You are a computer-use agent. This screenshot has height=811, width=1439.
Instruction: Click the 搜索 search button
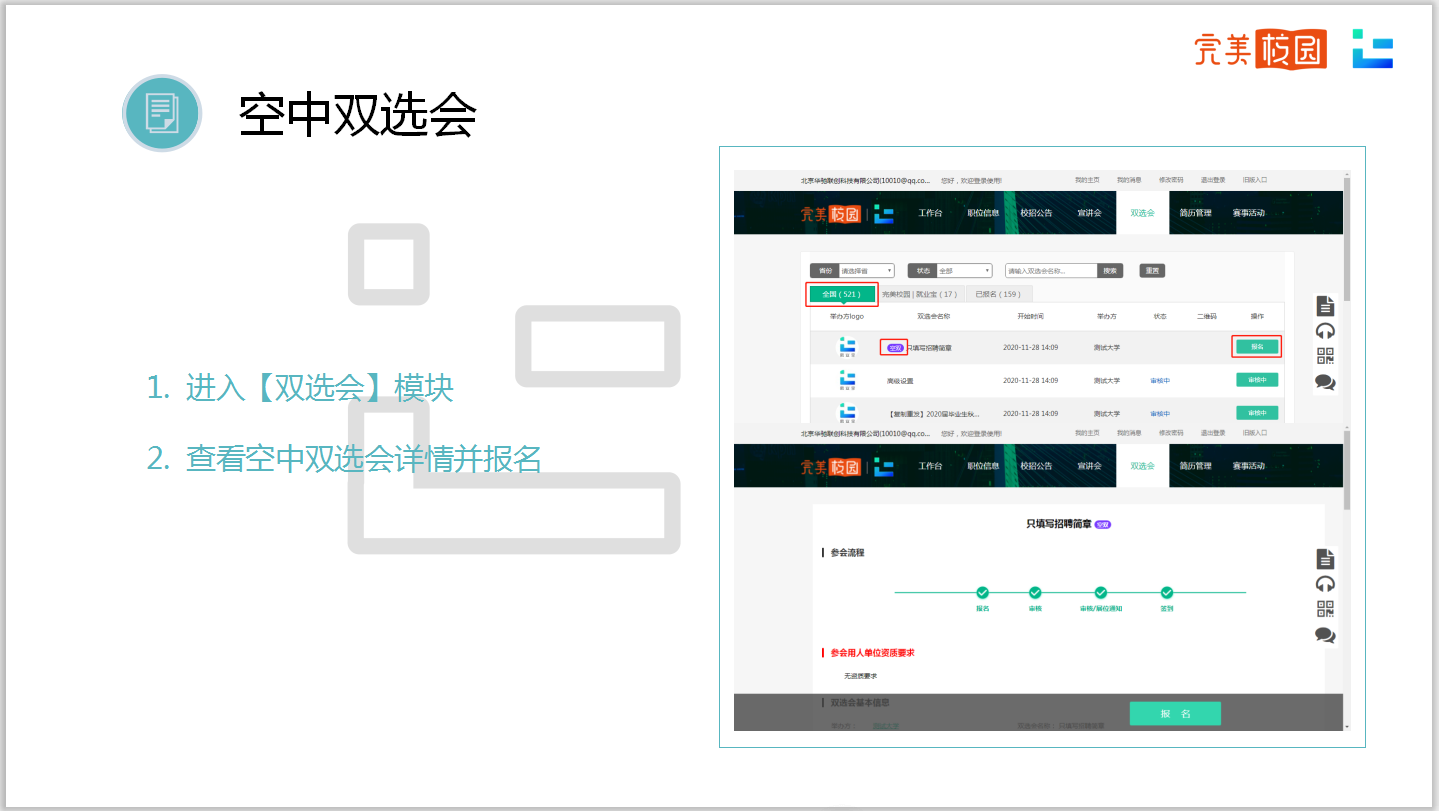pos(1110,271)
